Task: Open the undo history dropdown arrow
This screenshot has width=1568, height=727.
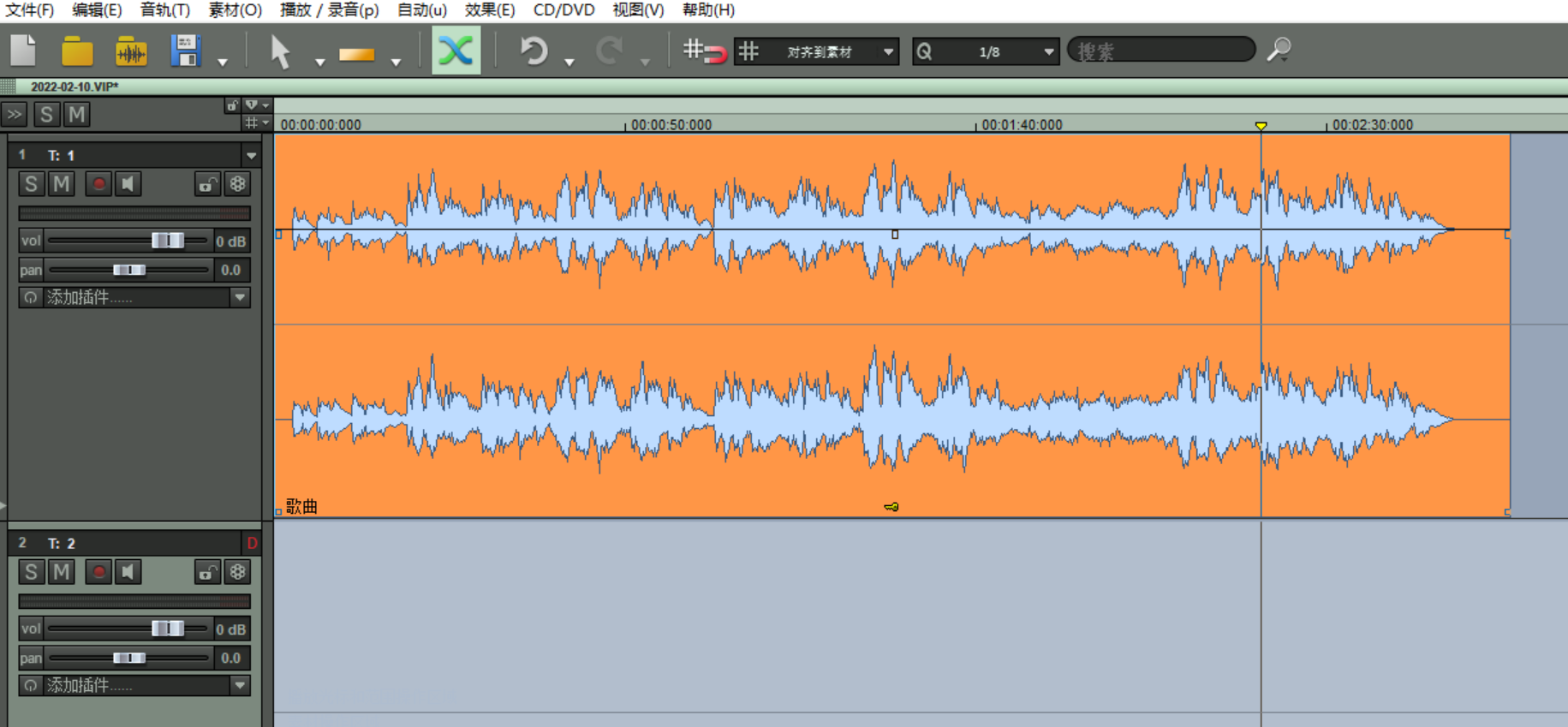Action: point(569,62)
